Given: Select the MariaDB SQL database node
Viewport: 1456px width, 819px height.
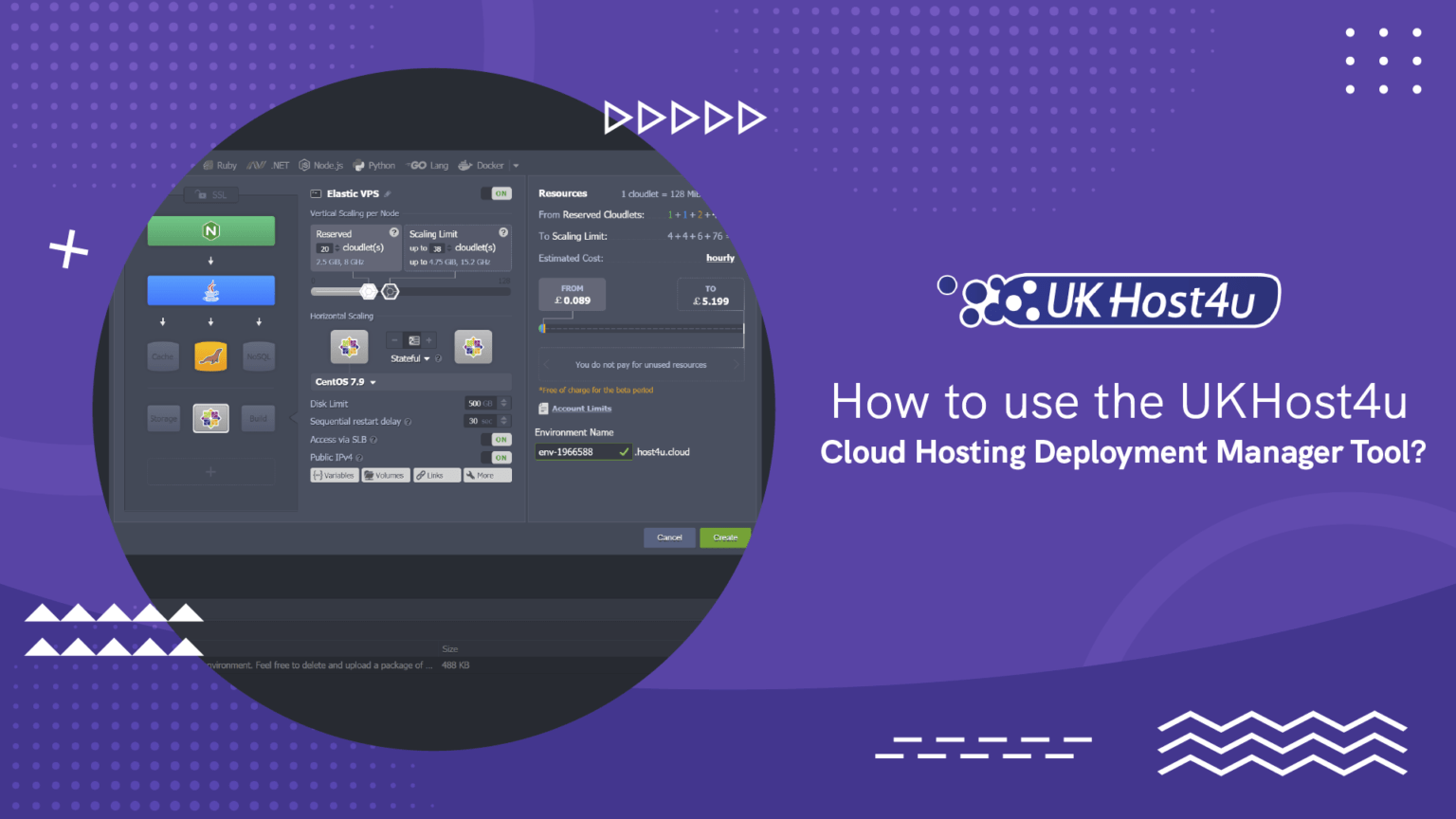Looking at the screenshot, I should click(210, 356).
